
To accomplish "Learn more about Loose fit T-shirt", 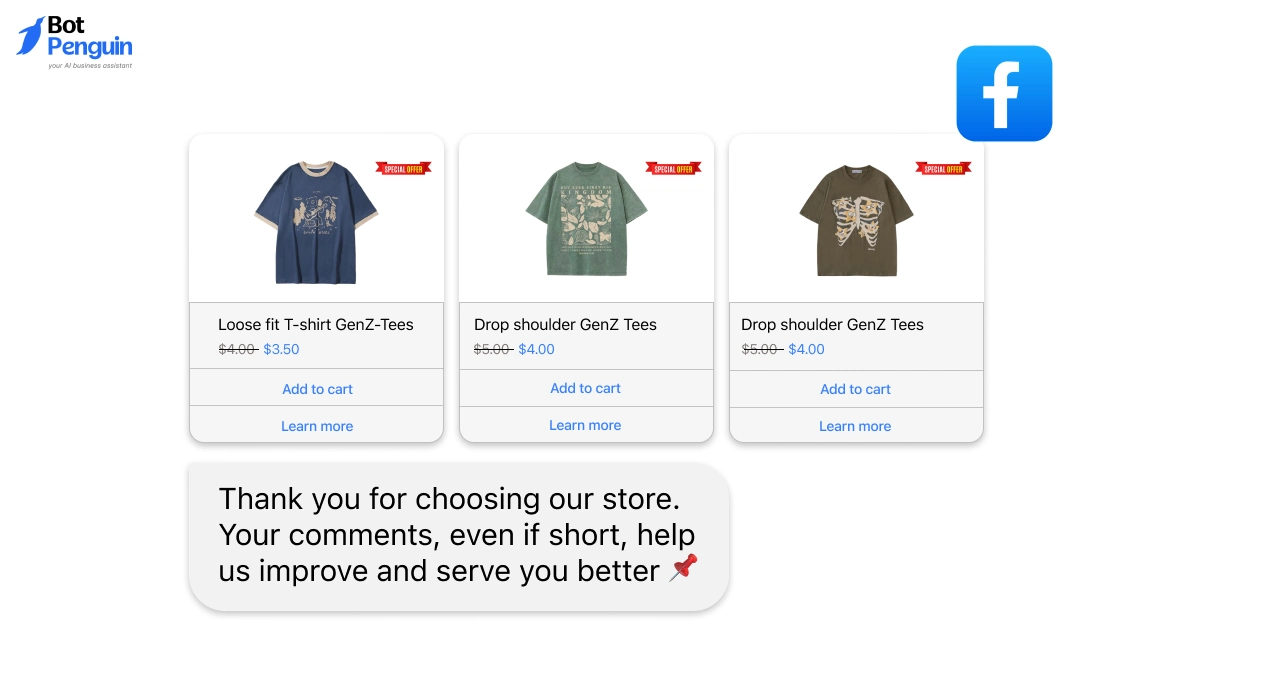I will (317, 426).
